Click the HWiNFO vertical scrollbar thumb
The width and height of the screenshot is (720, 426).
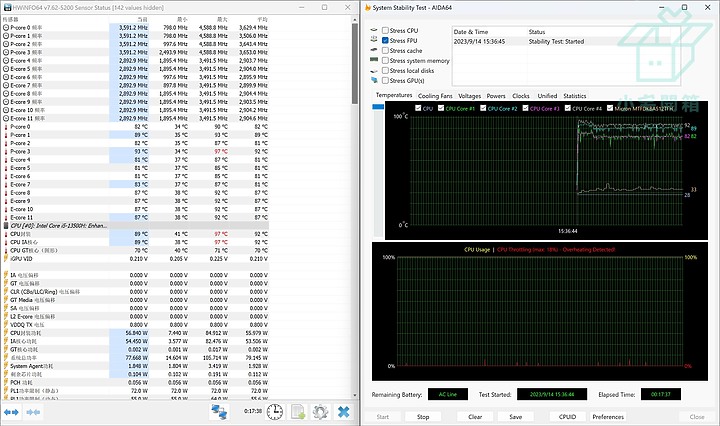point(354,63)
